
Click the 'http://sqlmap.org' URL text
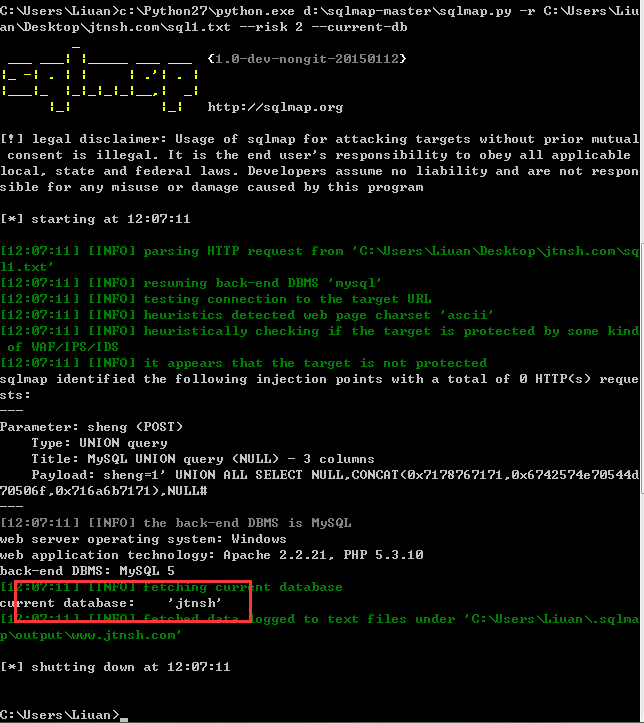coord(275,107)
